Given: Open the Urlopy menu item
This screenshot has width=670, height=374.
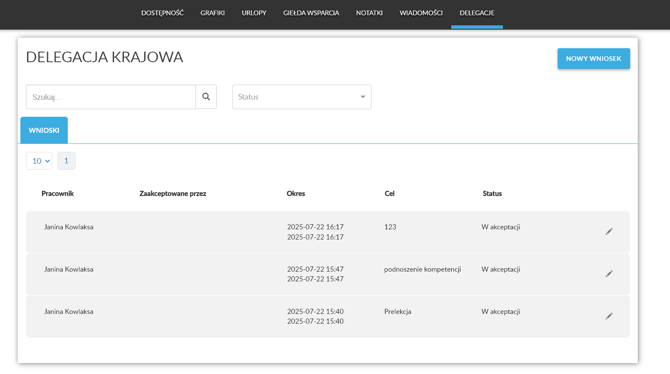Looking at the screenshot, I should [x=254, y=13].
